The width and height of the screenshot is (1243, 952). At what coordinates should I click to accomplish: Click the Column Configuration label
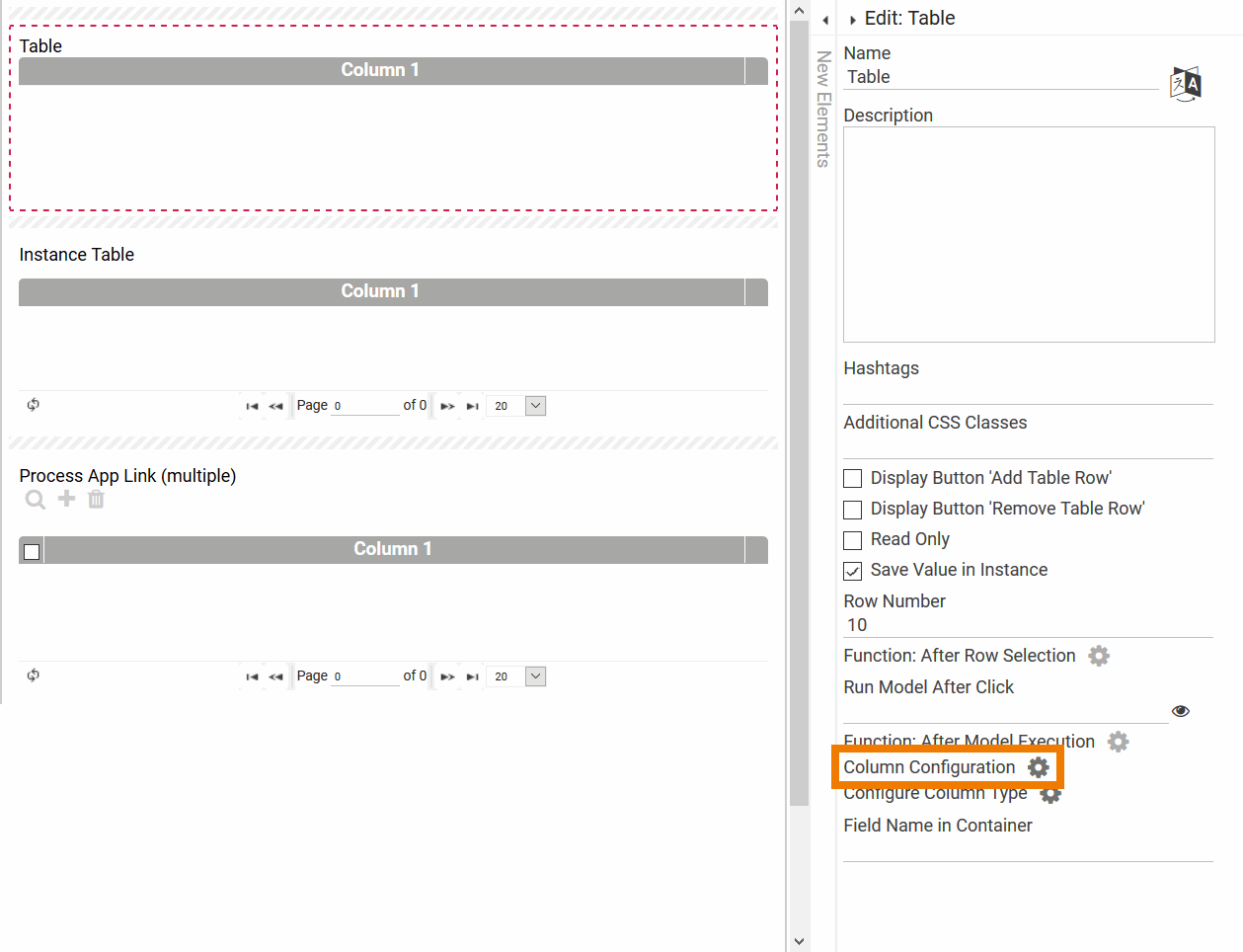point(929,767)
